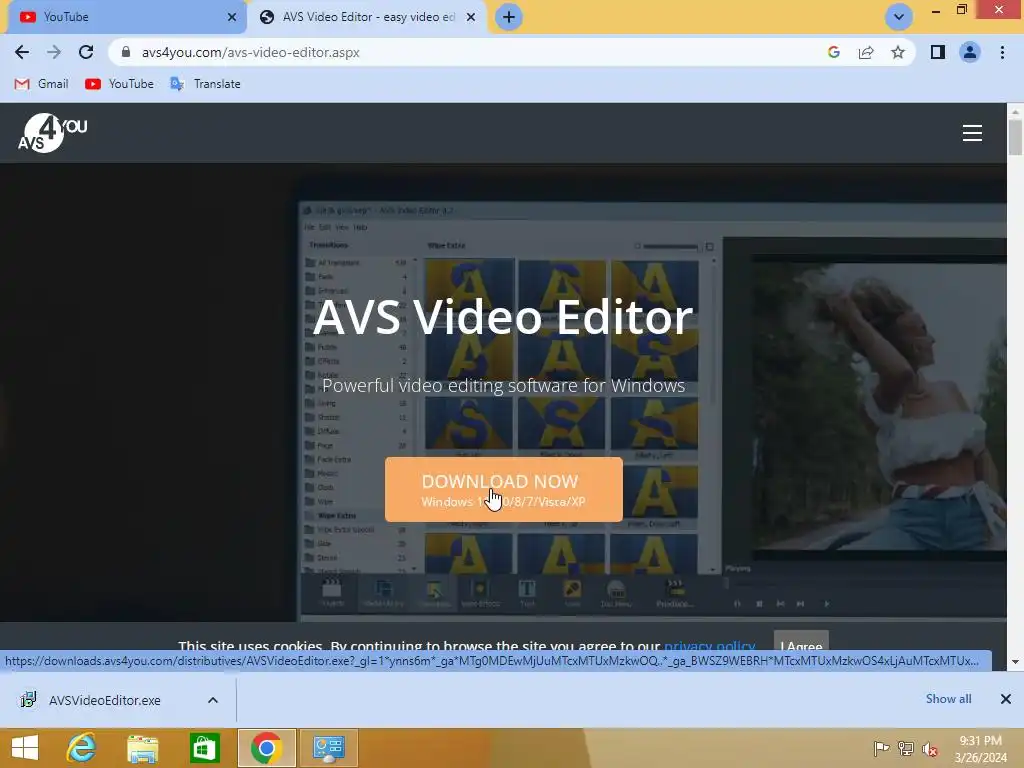This screenshot has width=1024, height=768.
Task: Open the site hamburger menu
Action: [972, 133]
